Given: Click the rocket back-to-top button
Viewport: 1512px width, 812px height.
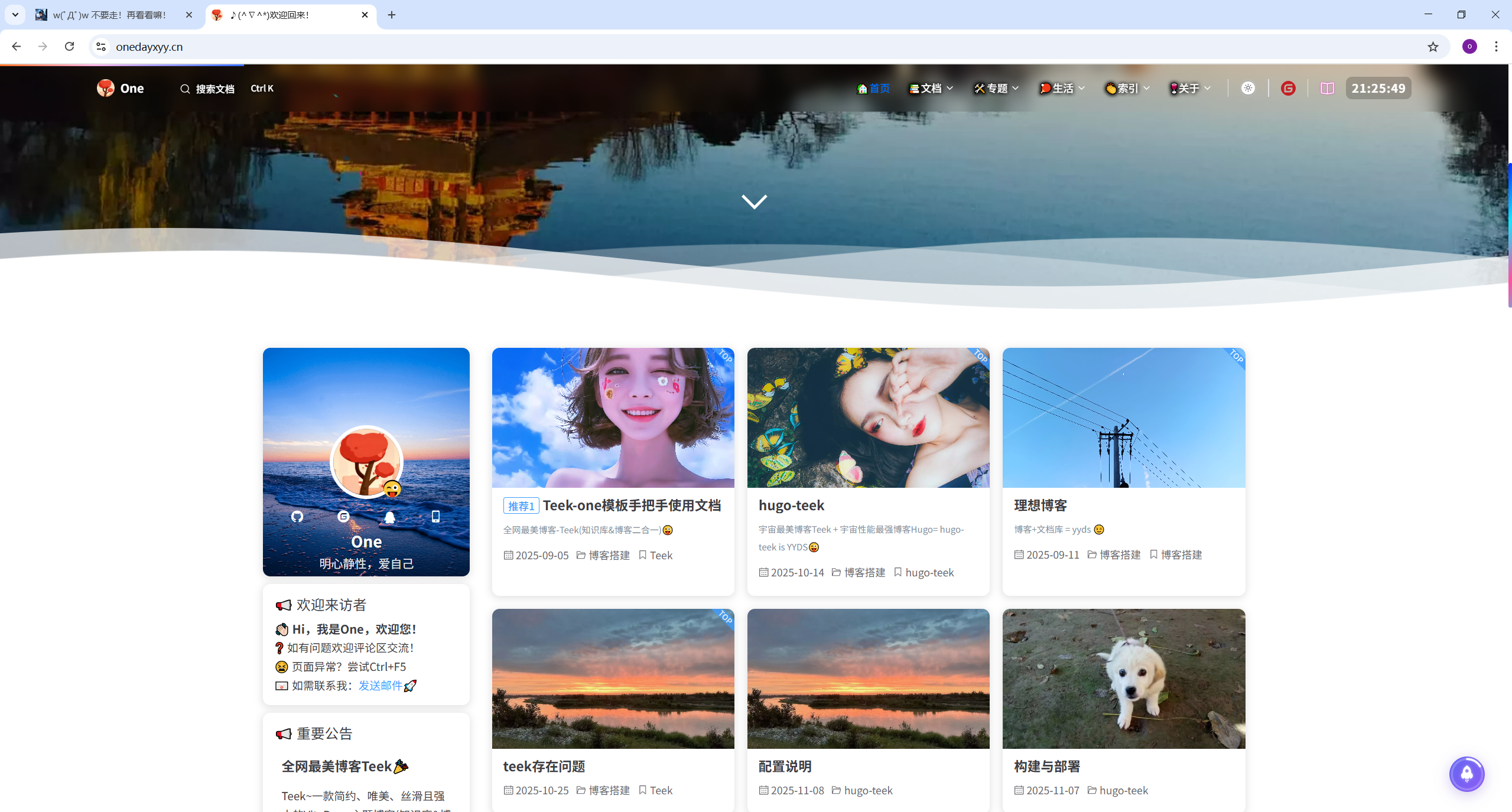Looking at the screenshot, I should (1467, 774).
